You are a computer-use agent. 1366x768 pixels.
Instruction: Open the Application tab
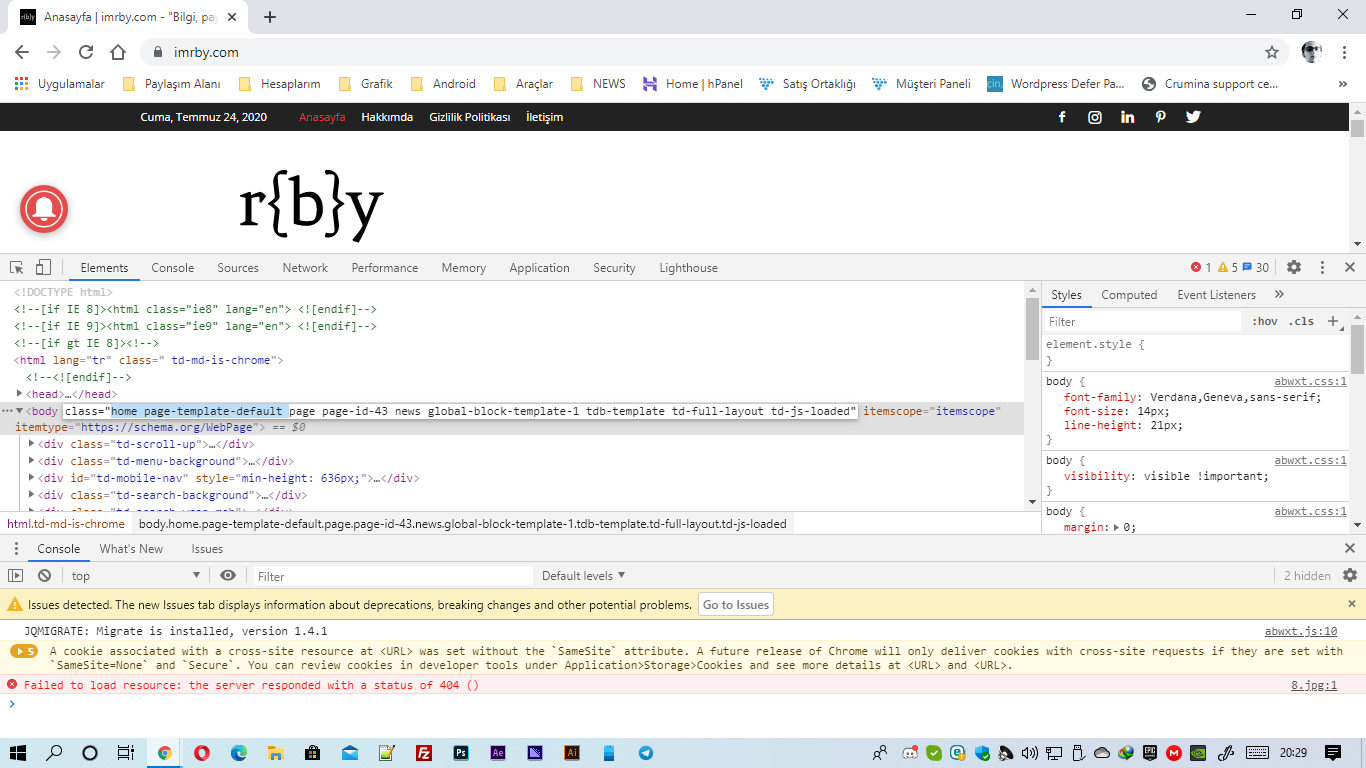point(539,268)
